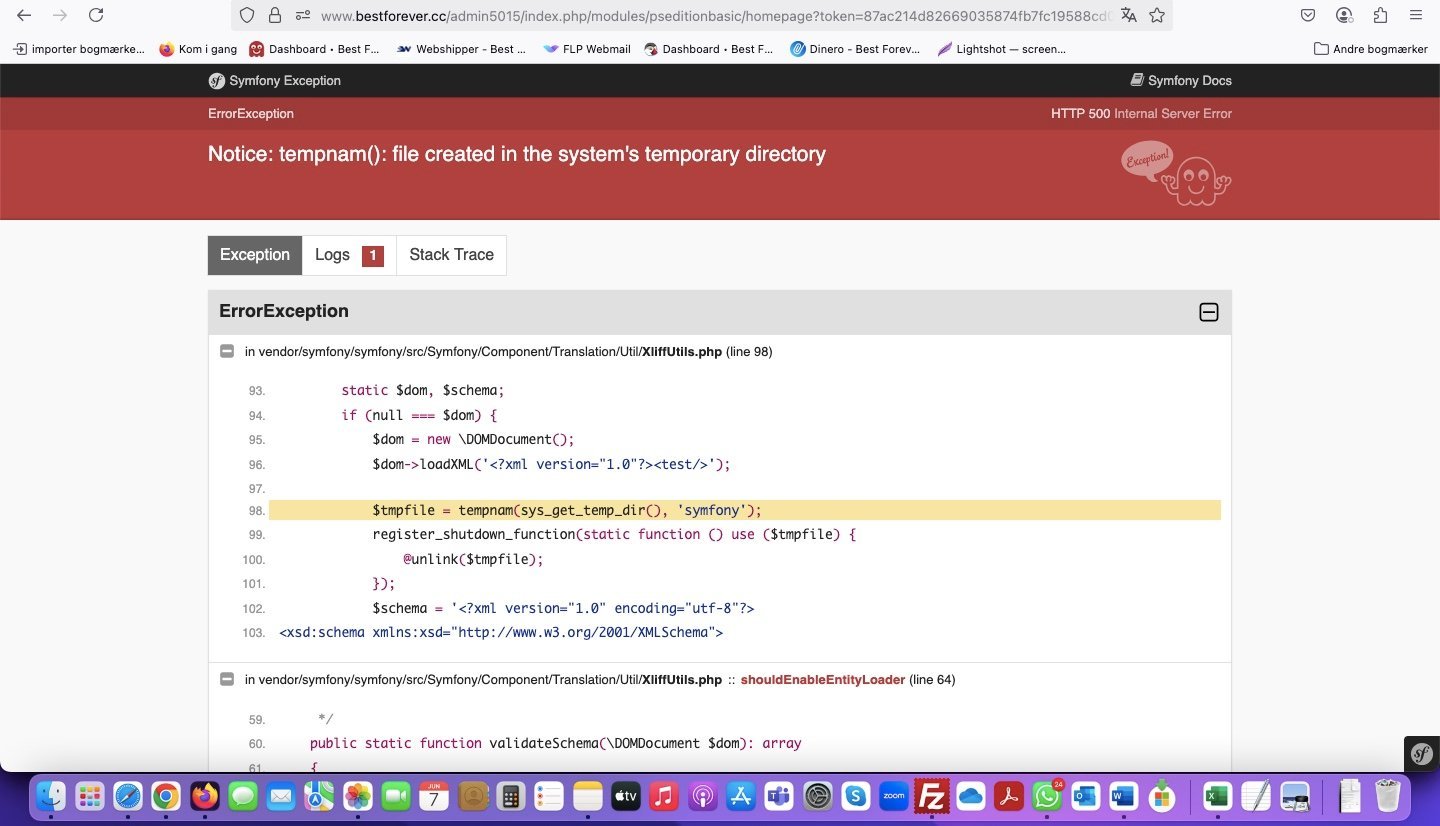Image resolution: width=1440 pixels, height=826 pixels.
Task: Open OneDrive from the dock
Action: point(970,797)
